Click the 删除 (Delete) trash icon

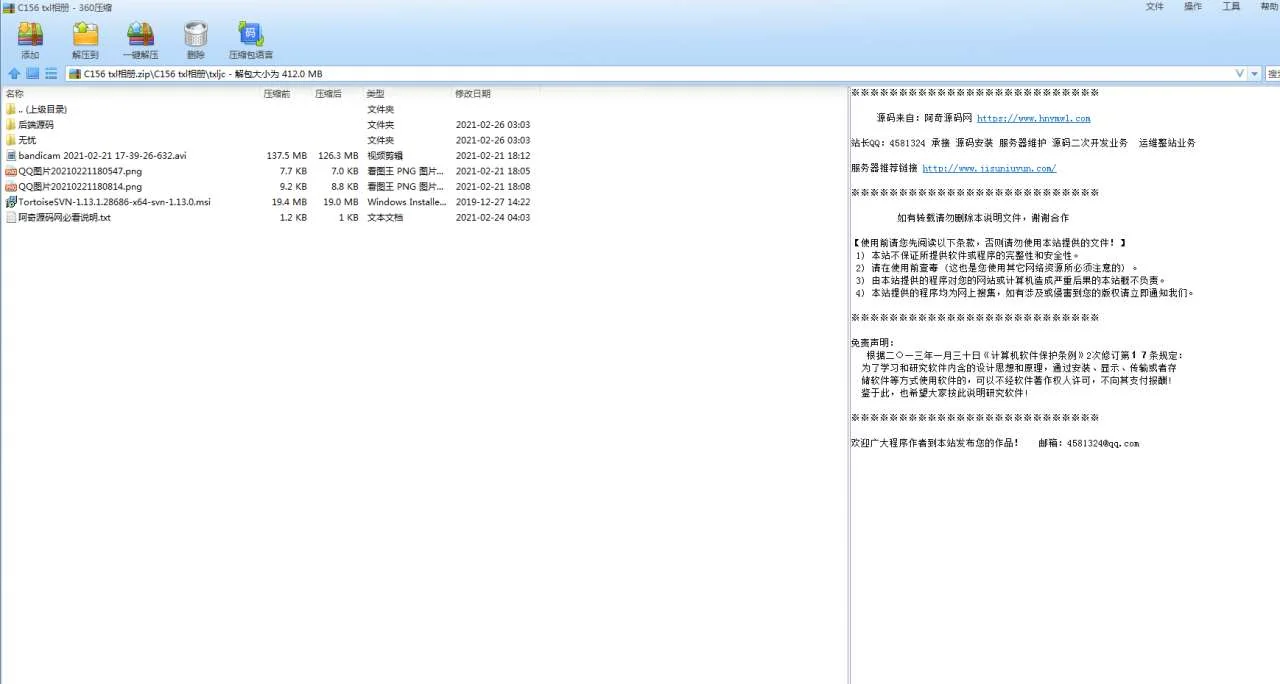195,38
